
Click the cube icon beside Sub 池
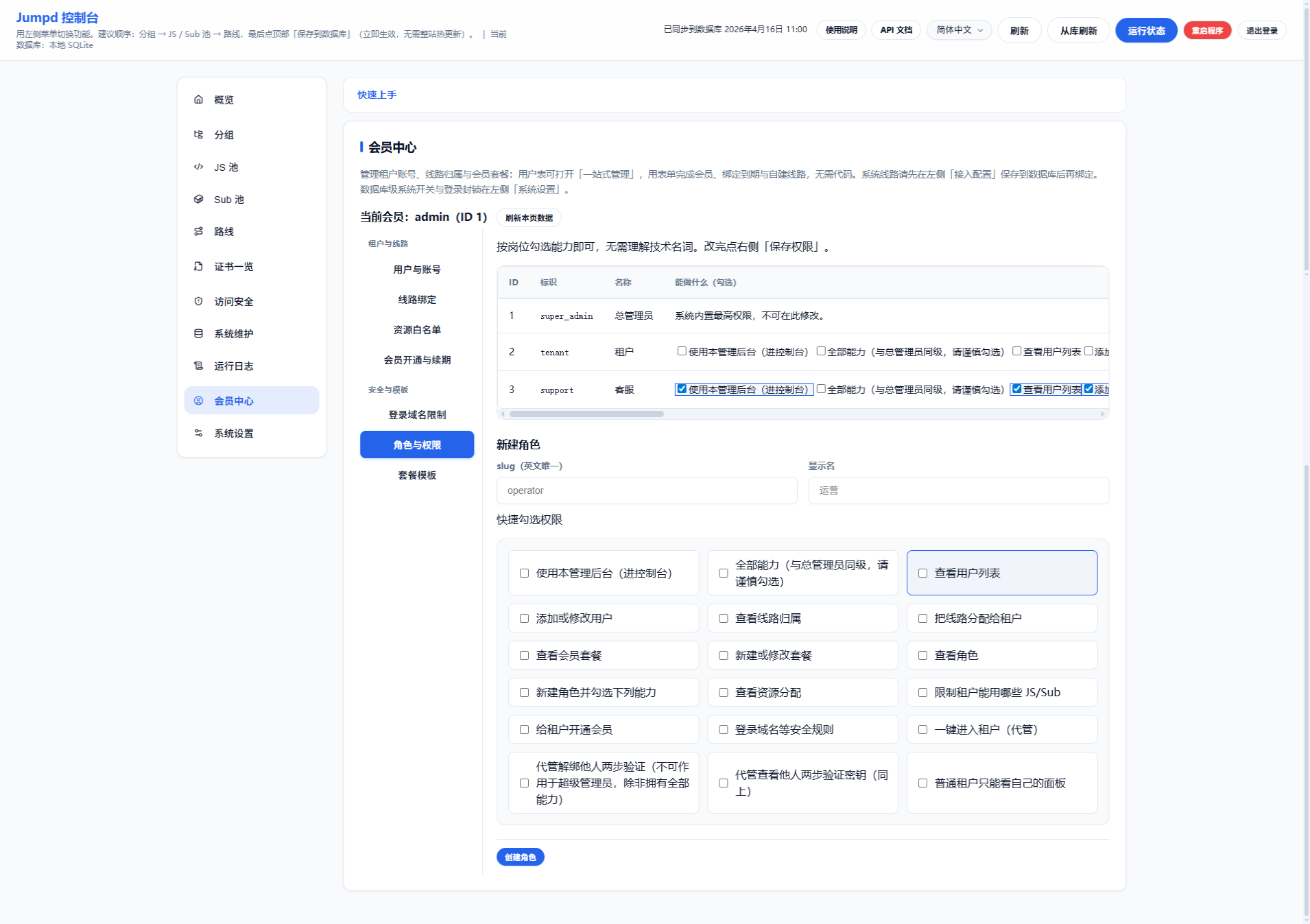pyautogui.click(x=198, y=199)
